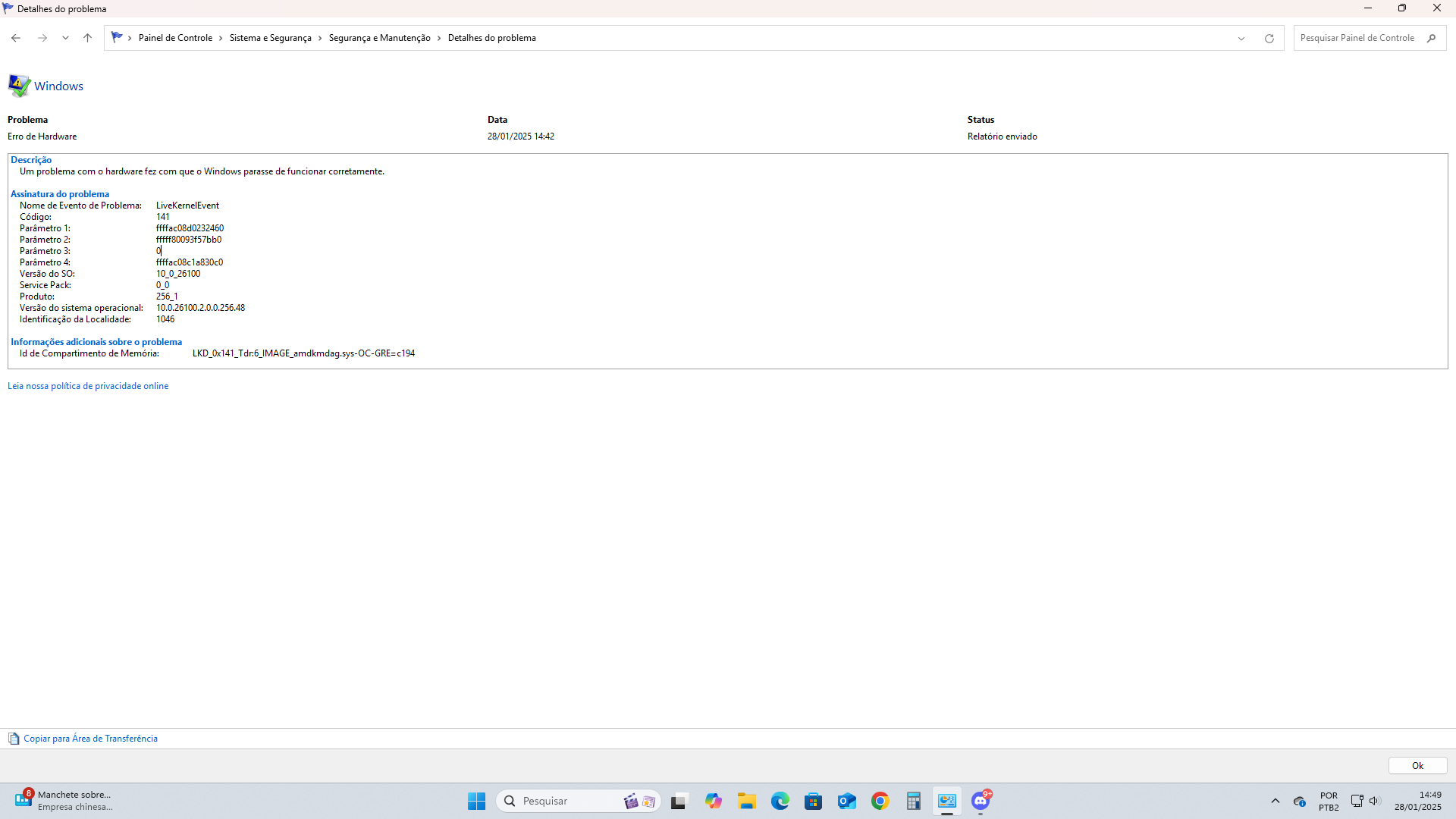Select Parâmetro 2 value fffff80093f57bb0
The width and height of the screenshot is (1456, 819).
[x=189, y=240]
